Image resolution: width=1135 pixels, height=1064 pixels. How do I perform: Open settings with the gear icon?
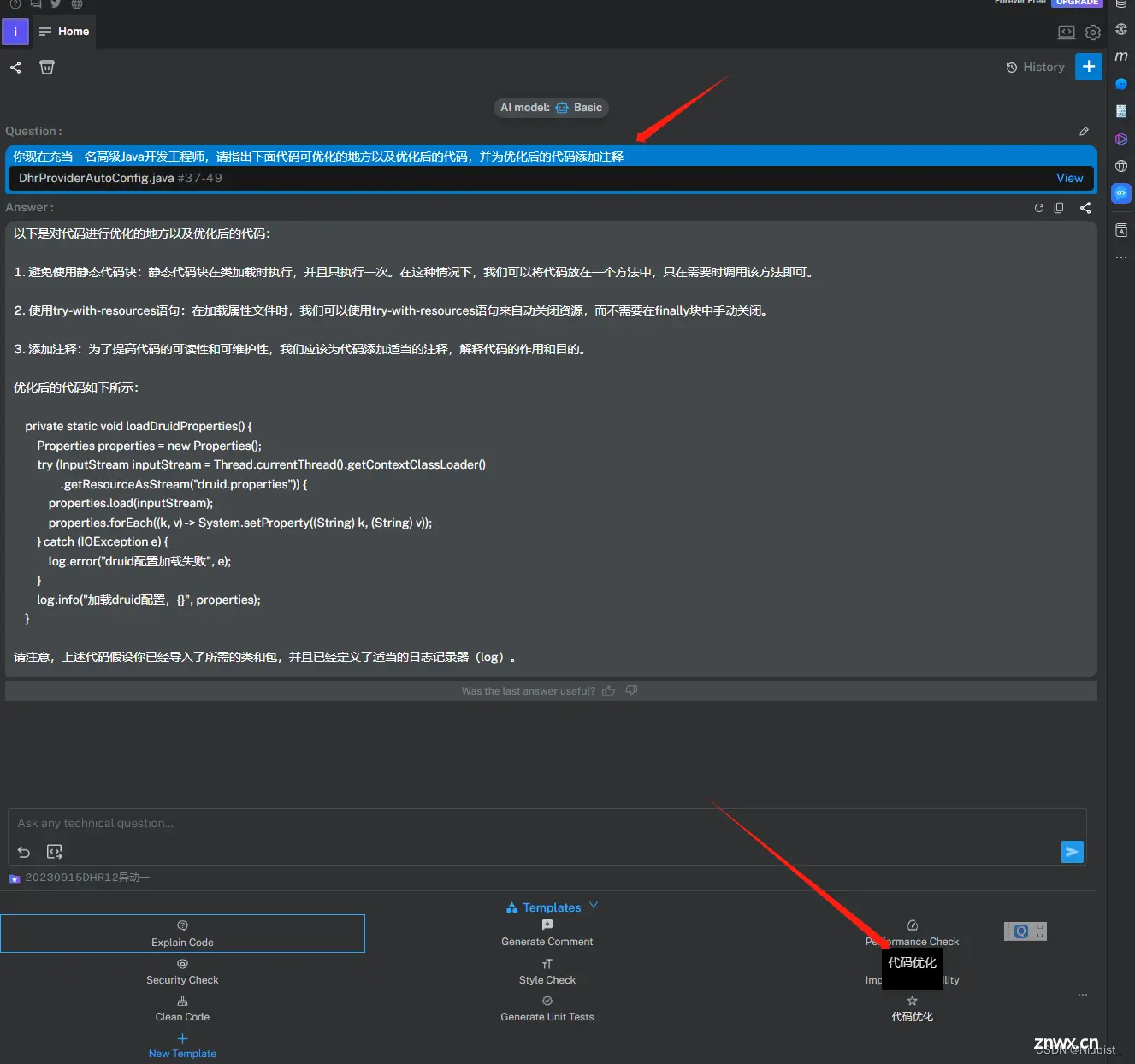point(1092,33)
